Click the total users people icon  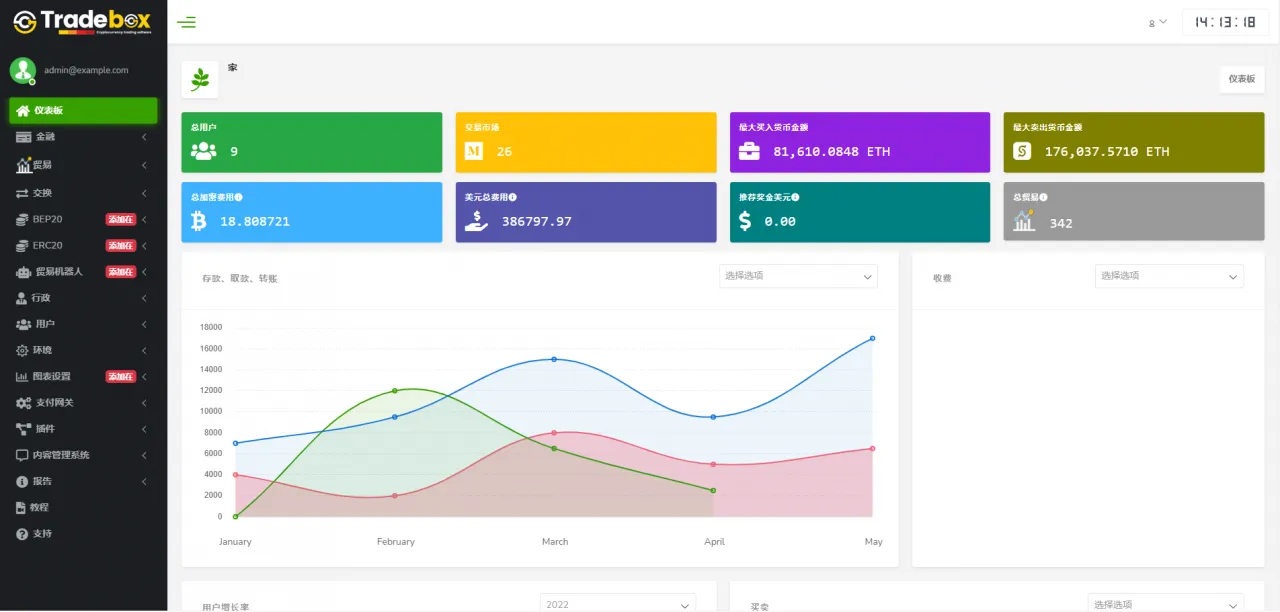(203, 152)
